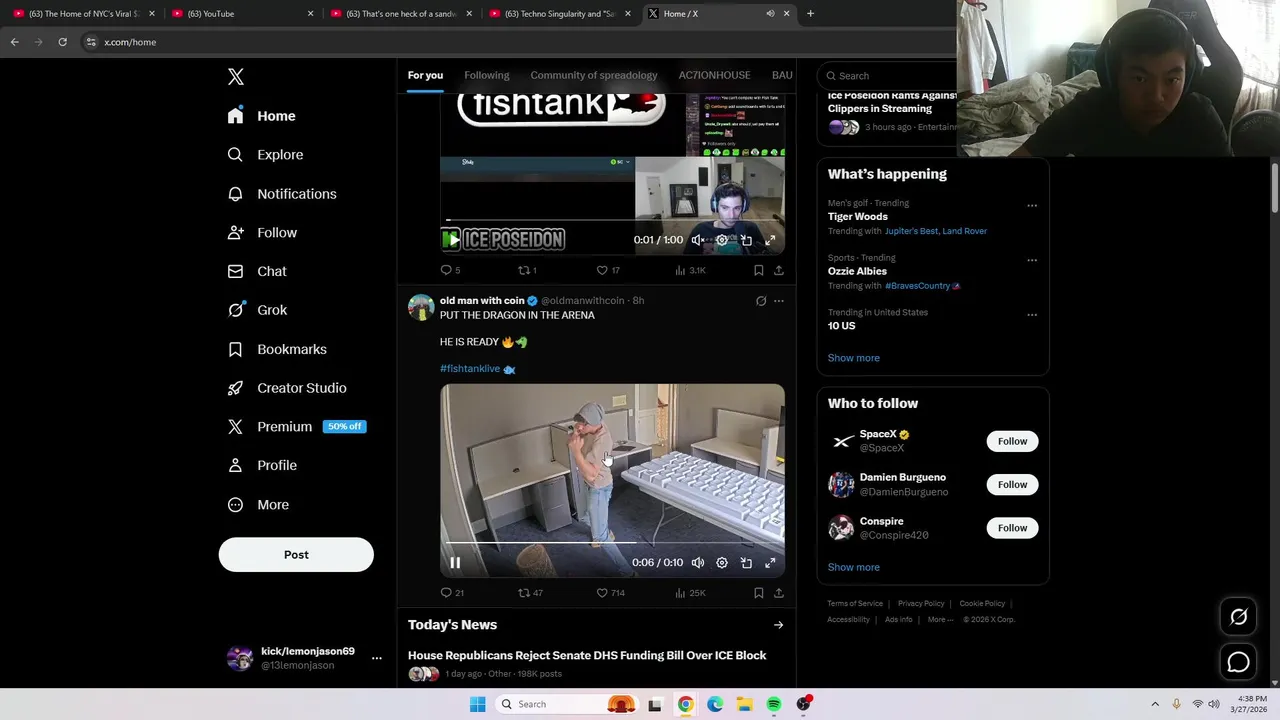Click the #fishtanklive hashtag

[x=470, y=369]
